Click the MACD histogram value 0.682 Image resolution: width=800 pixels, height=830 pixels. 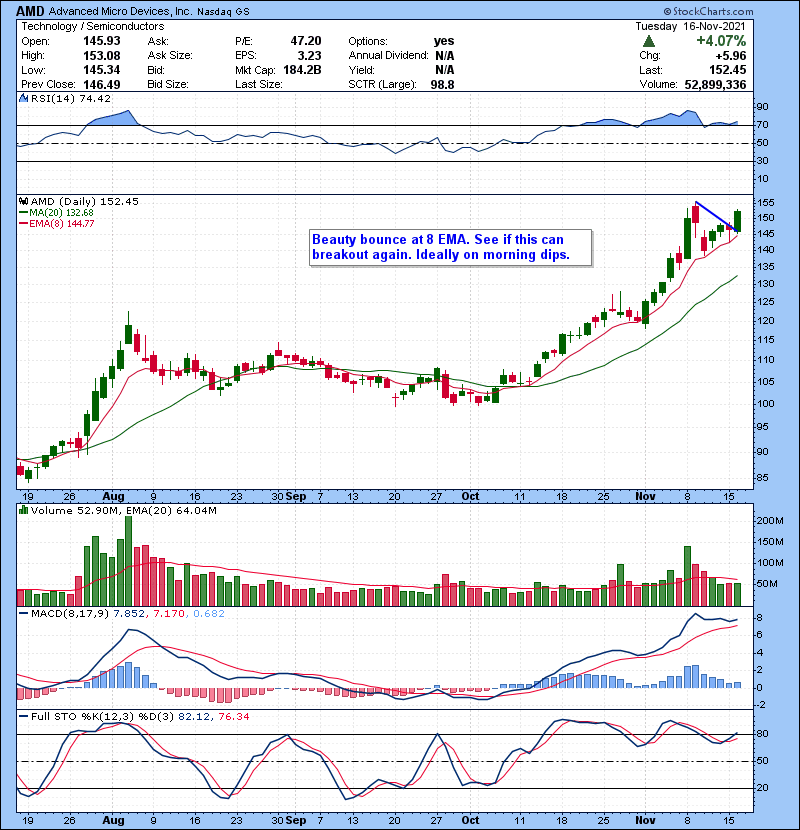(x=209, y=614)
